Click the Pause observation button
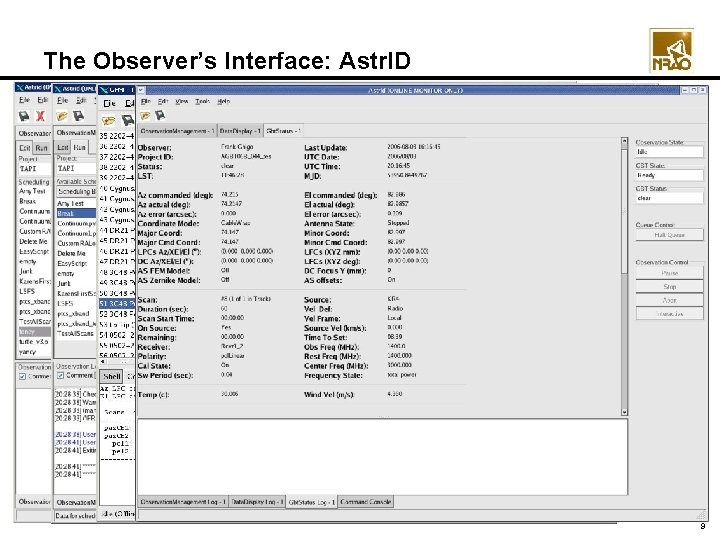 point(669,273)
